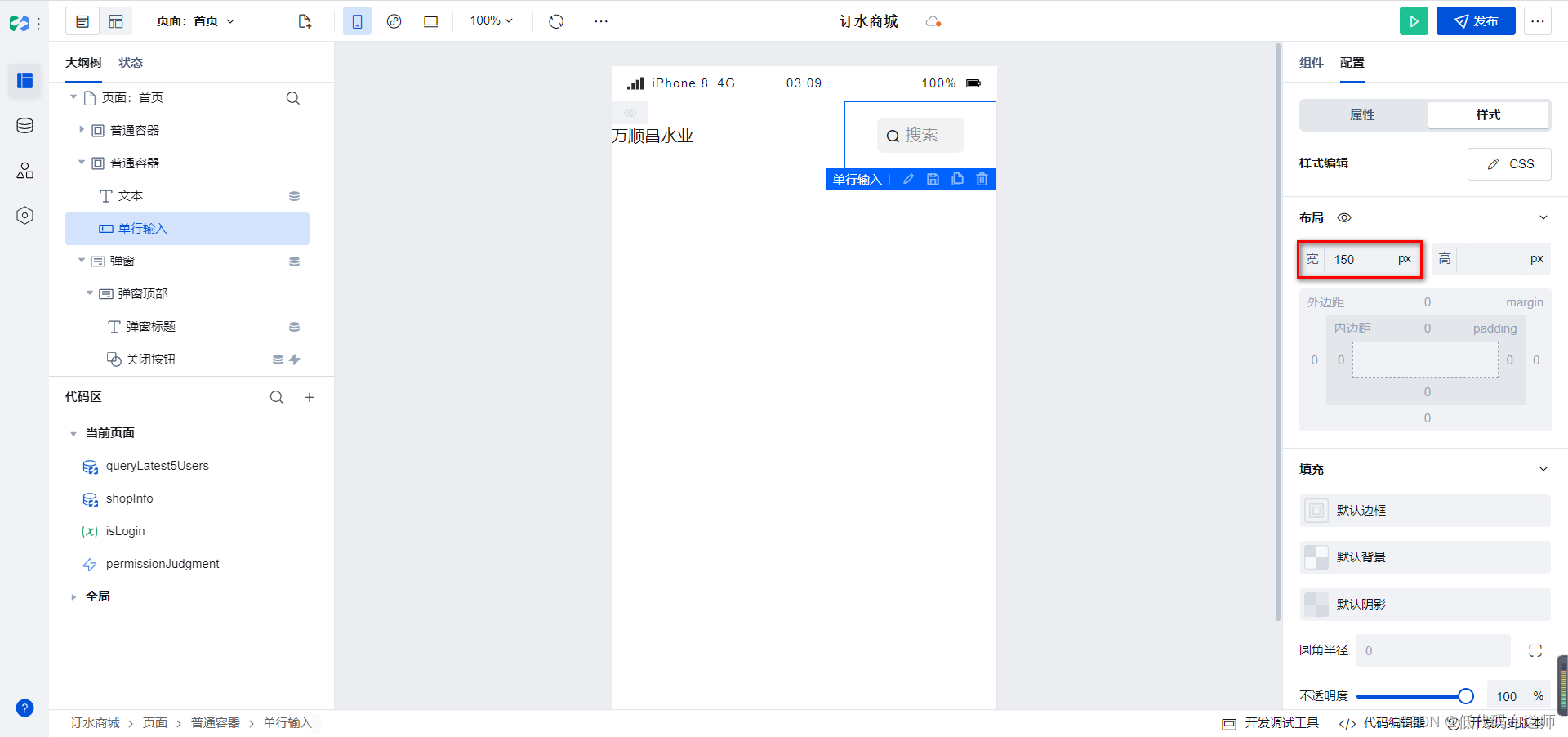Select permissionJudgment in code area

point(163,564)
